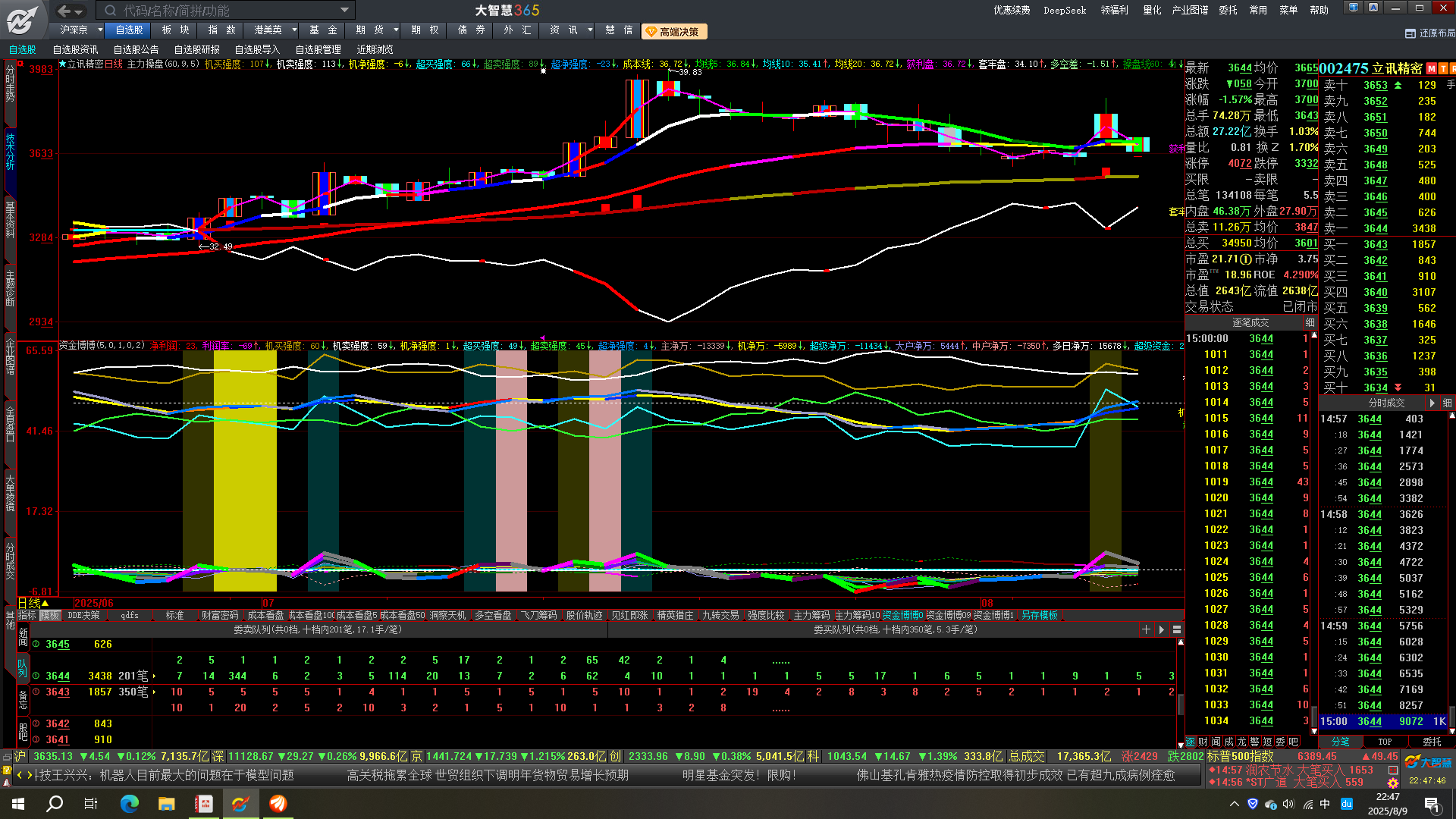The width and height of the screenshot is (1456, 819).
Task: Open 自选股管理 sub-tab
Action: coord(318,50)
